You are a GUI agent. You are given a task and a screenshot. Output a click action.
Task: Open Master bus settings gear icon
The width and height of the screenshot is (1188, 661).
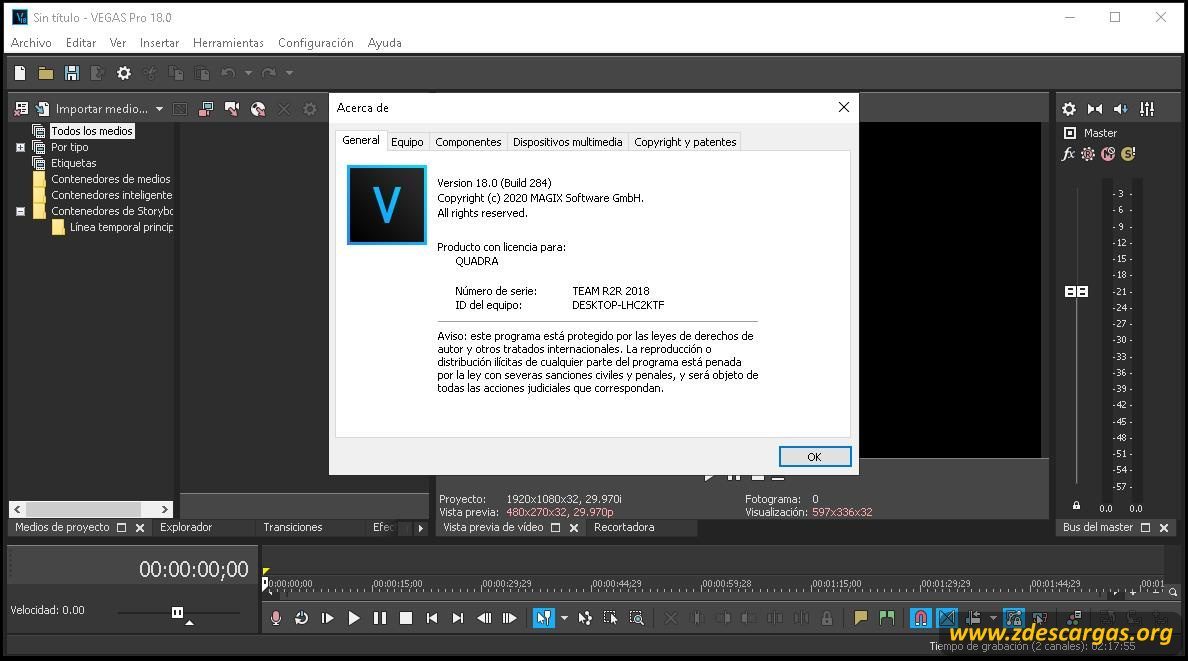point(1068,109)
